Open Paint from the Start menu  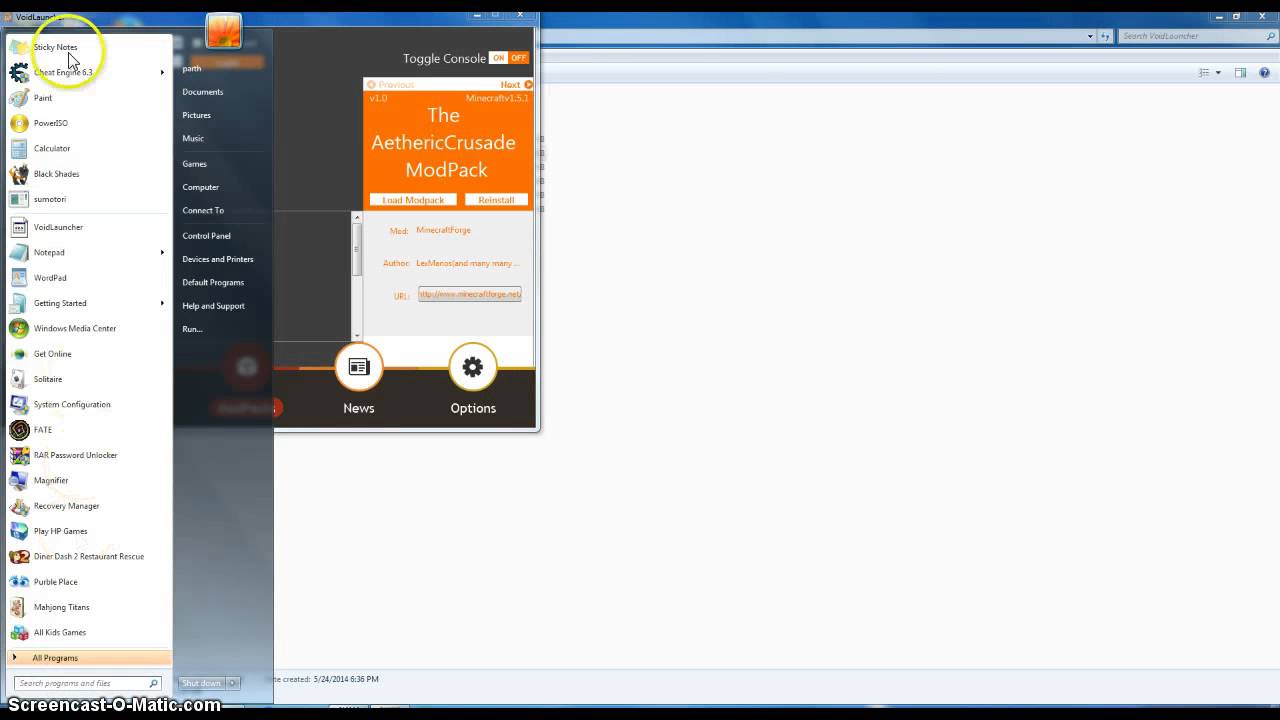(88, 98)
